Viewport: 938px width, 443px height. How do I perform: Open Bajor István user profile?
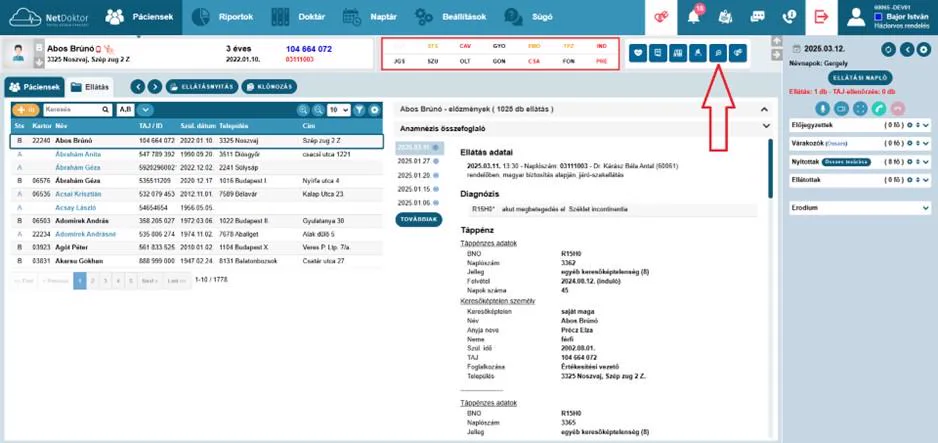coord(888,17)
